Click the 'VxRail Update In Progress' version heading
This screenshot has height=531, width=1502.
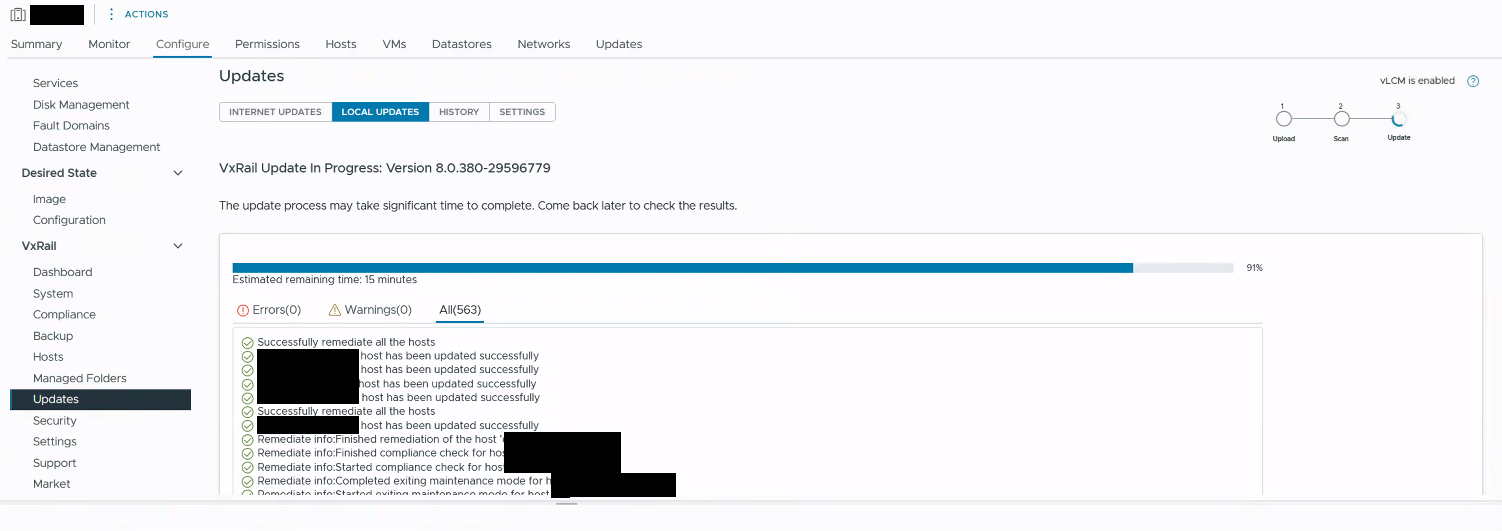(385, 168)
